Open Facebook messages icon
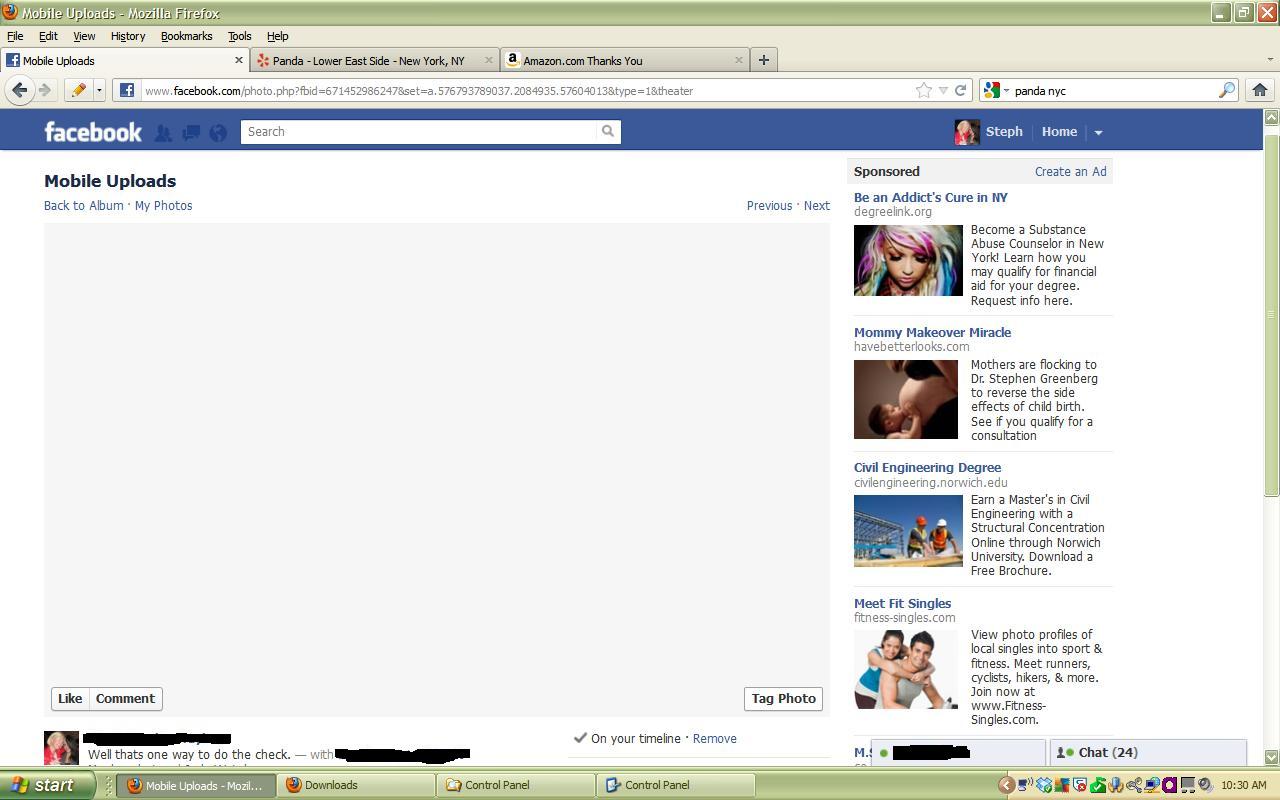 pos(191,132)
